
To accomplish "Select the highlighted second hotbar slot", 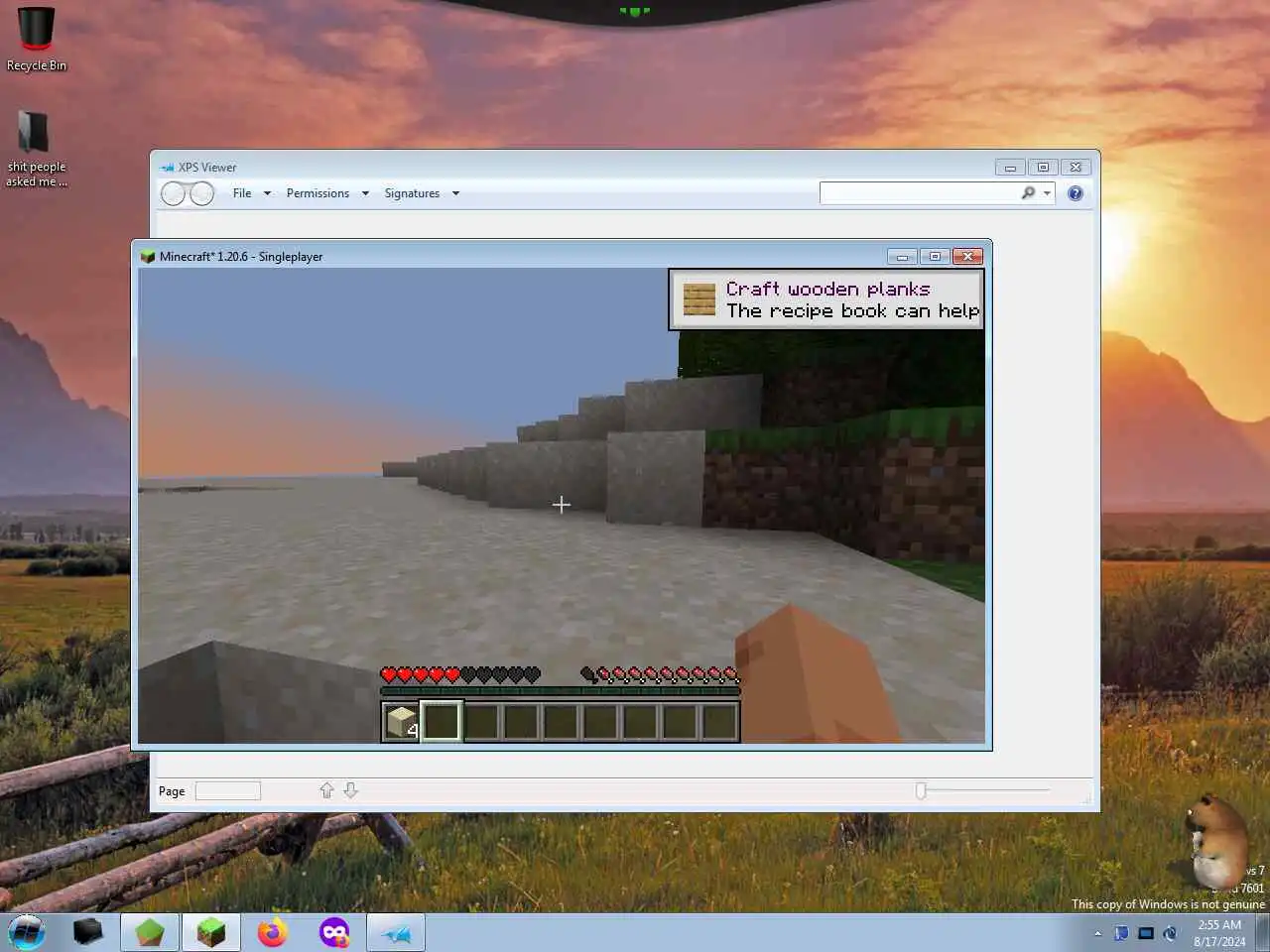I will [x=442, y=721].
